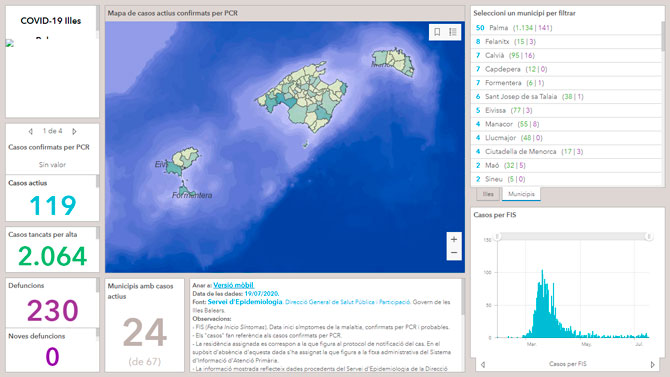The width and height of the screenshot is (670, 377).
Task: Open the Versió mòbil link
Action: [234, 285]
